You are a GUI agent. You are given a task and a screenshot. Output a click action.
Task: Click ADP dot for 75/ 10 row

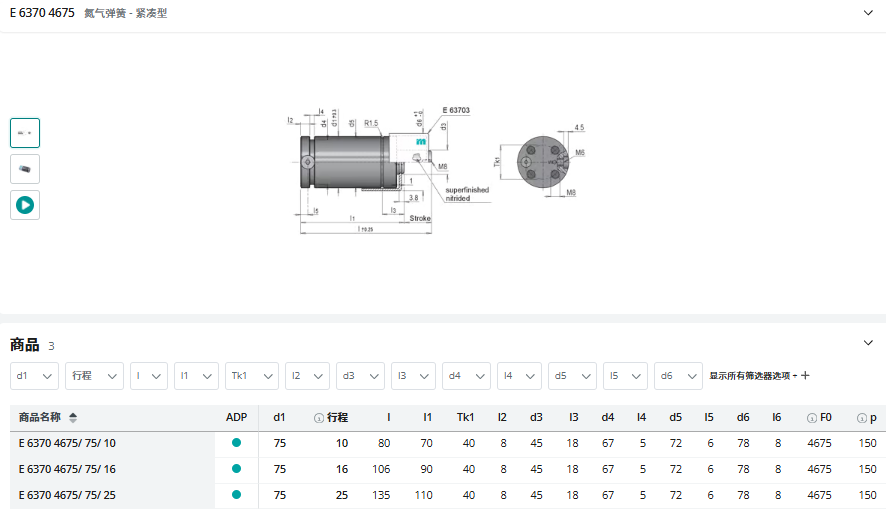pyautogui.click(x=236, y=443)
